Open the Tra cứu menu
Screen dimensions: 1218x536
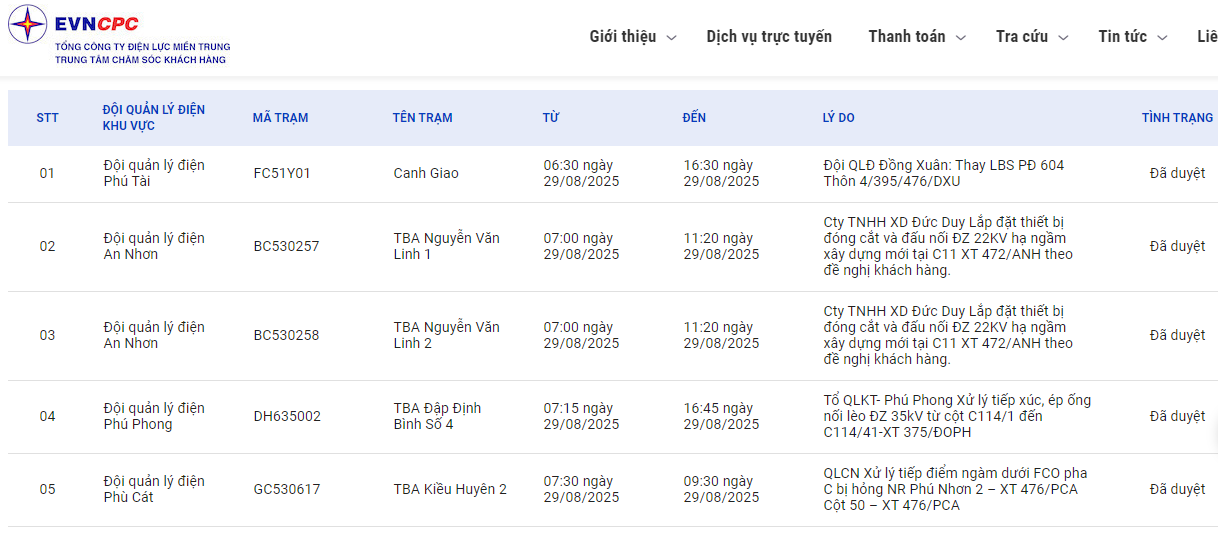point(1021,37)
